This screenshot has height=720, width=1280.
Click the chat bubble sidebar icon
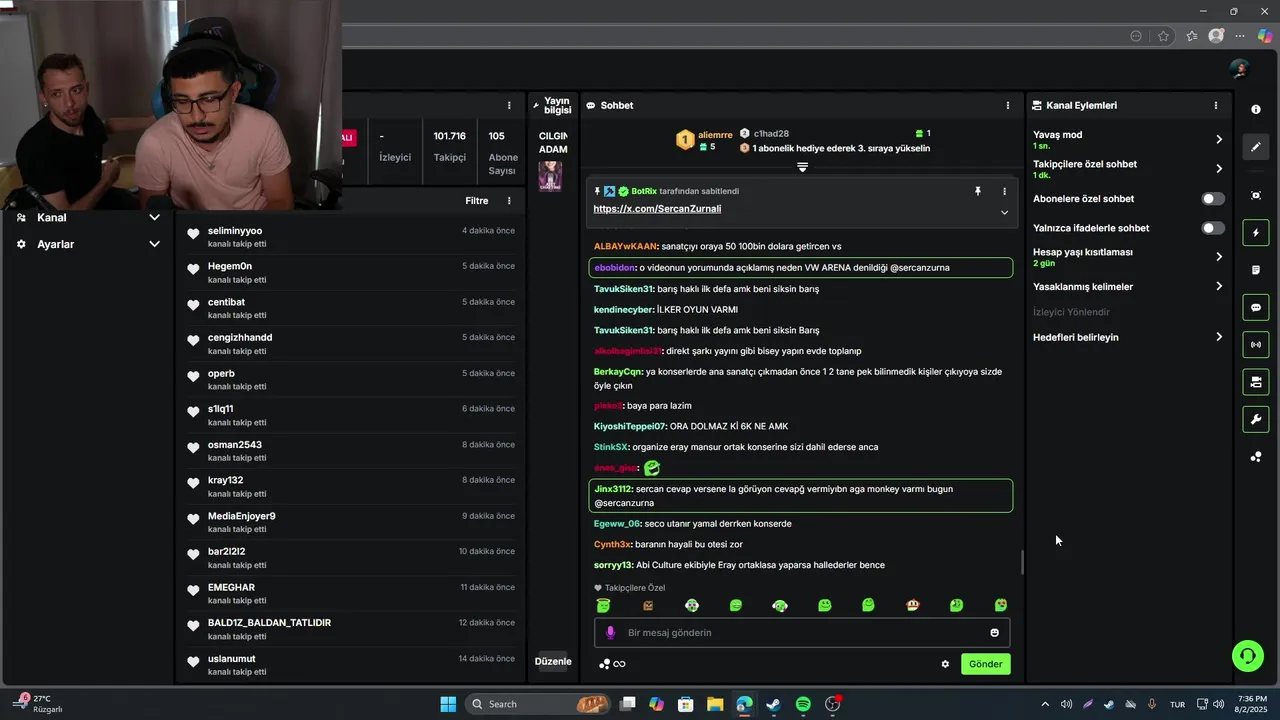coord(1256,308)
